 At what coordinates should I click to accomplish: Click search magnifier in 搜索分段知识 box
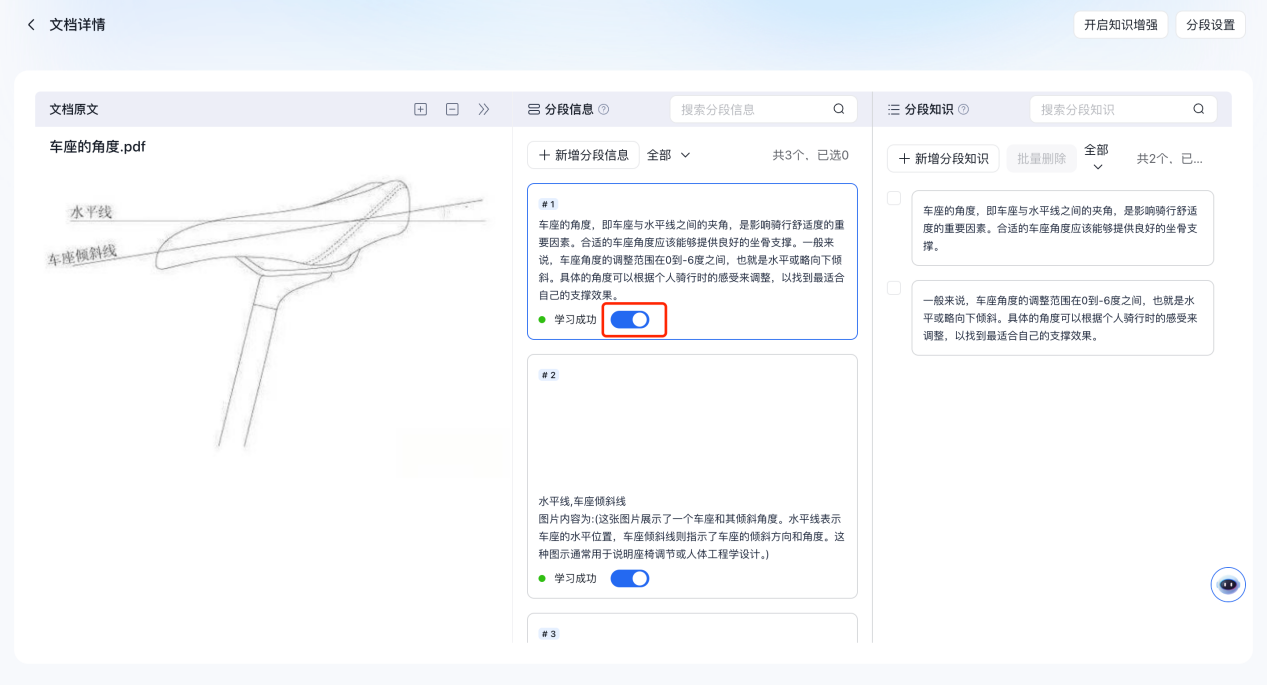tap(1199, 109)
